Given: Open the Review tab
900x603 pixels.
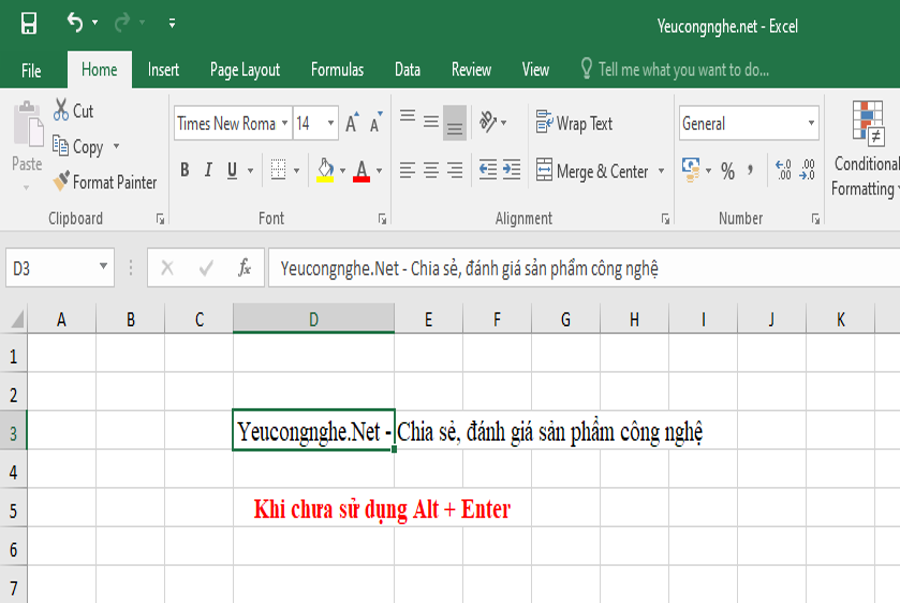Looking at the screenshot, I should (471, 70).
